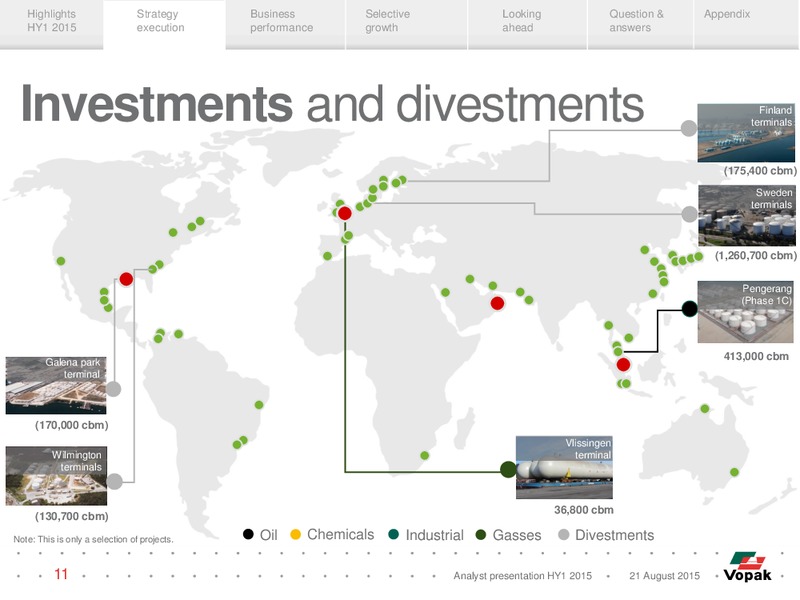Select the dark green Gasses legend dot
The image size is (800, 600).
480,534
